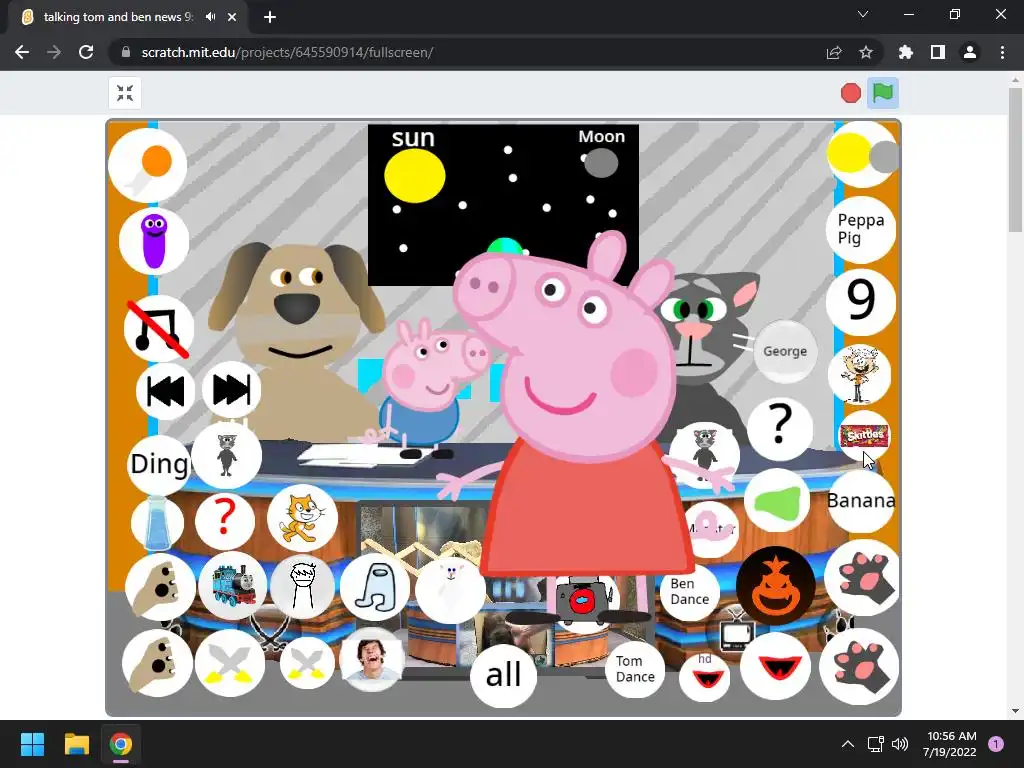Screen dimensions: 1024x768
Task: Open a new browser tab
Action: pyautogui.click(x=270, y=17)
